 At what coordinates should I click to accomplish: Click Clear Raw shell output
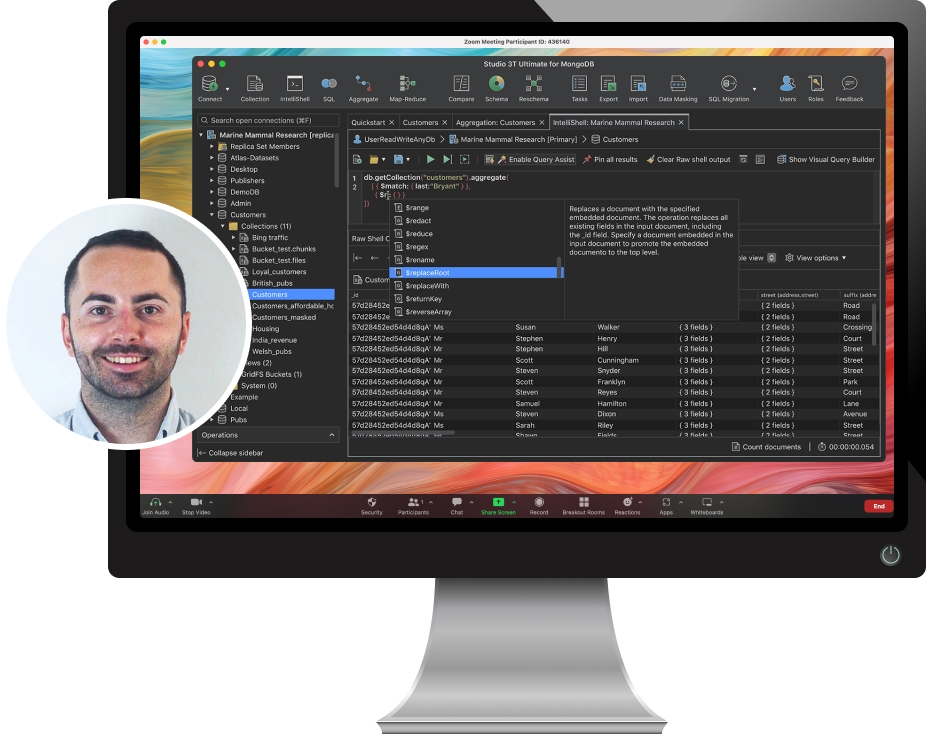tap(688, 159)
